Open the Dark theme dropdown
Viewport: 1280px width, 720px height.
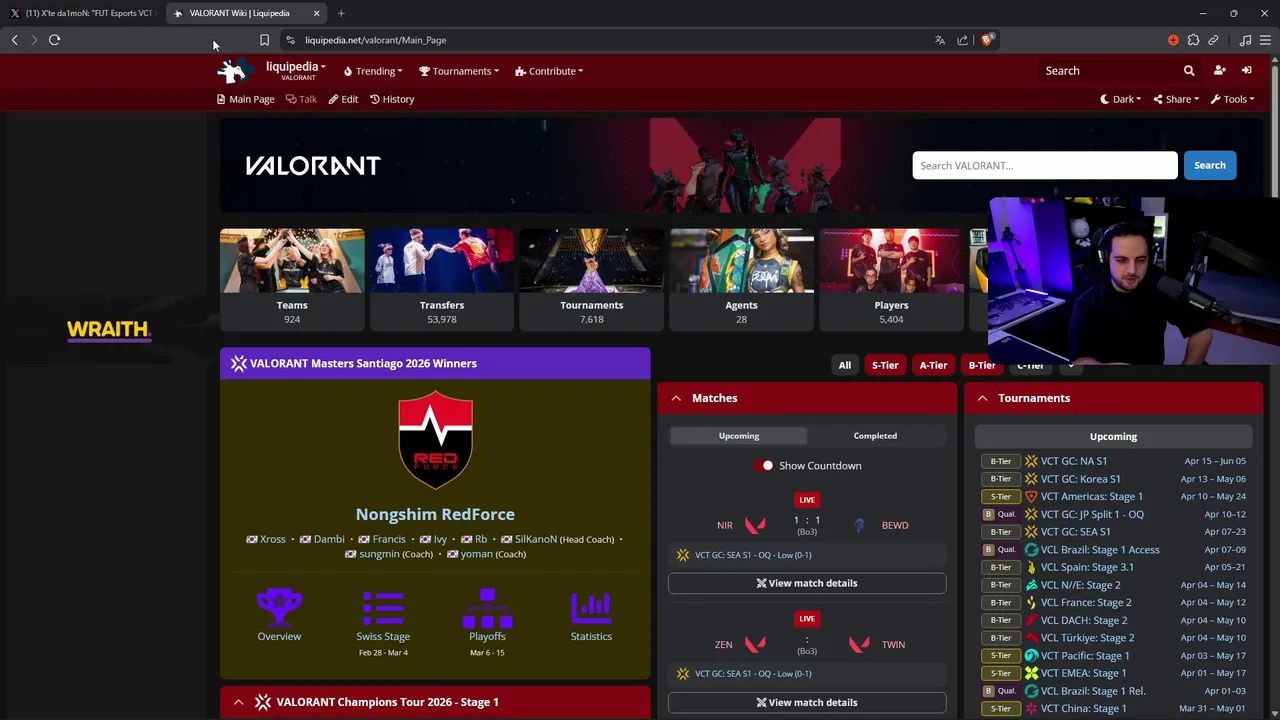(x=1121, y=99)
